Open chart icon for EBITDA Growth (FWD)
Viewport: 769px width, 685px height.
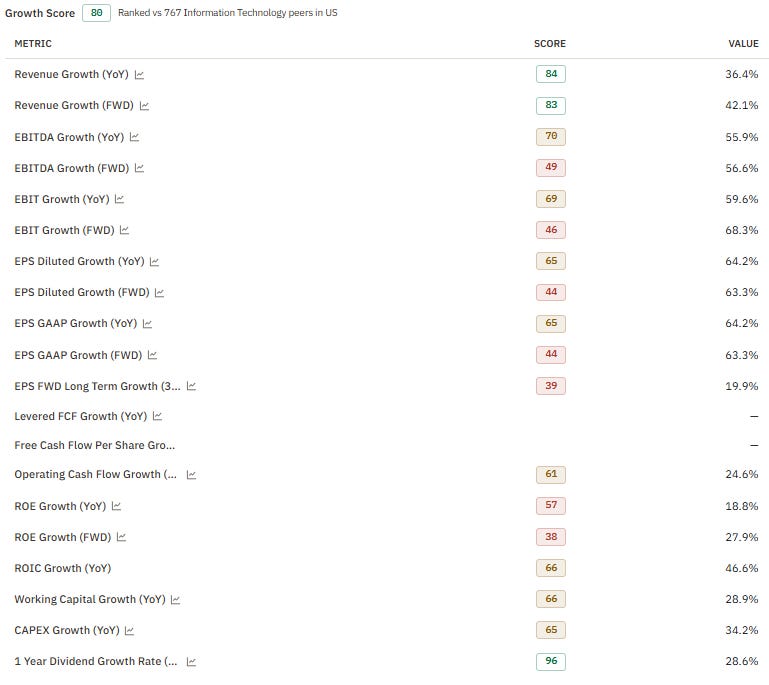[139, 168]
